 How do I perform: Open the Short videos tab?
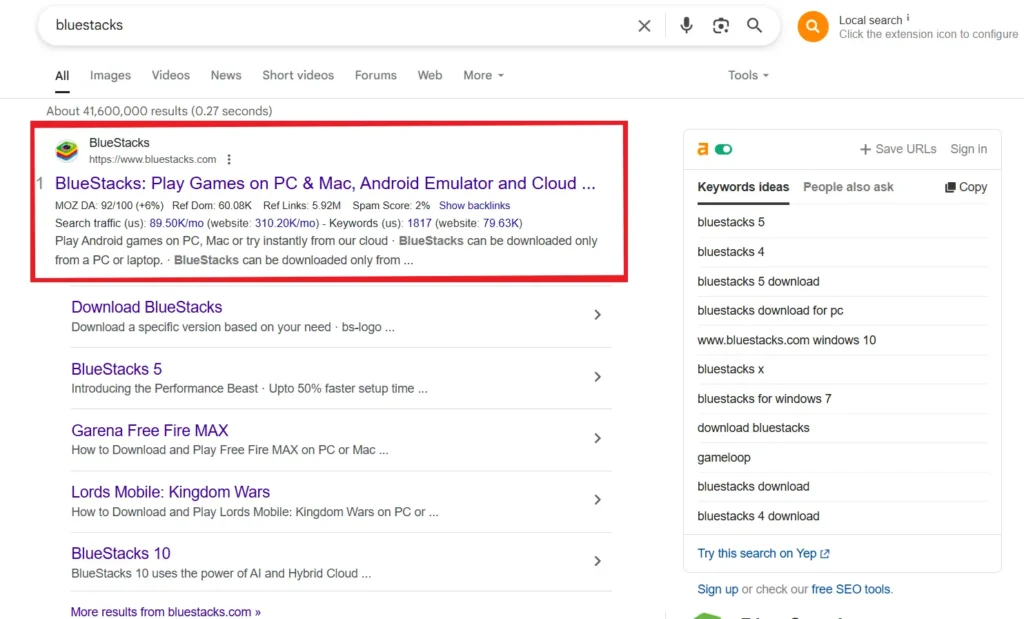pos(298,76)
